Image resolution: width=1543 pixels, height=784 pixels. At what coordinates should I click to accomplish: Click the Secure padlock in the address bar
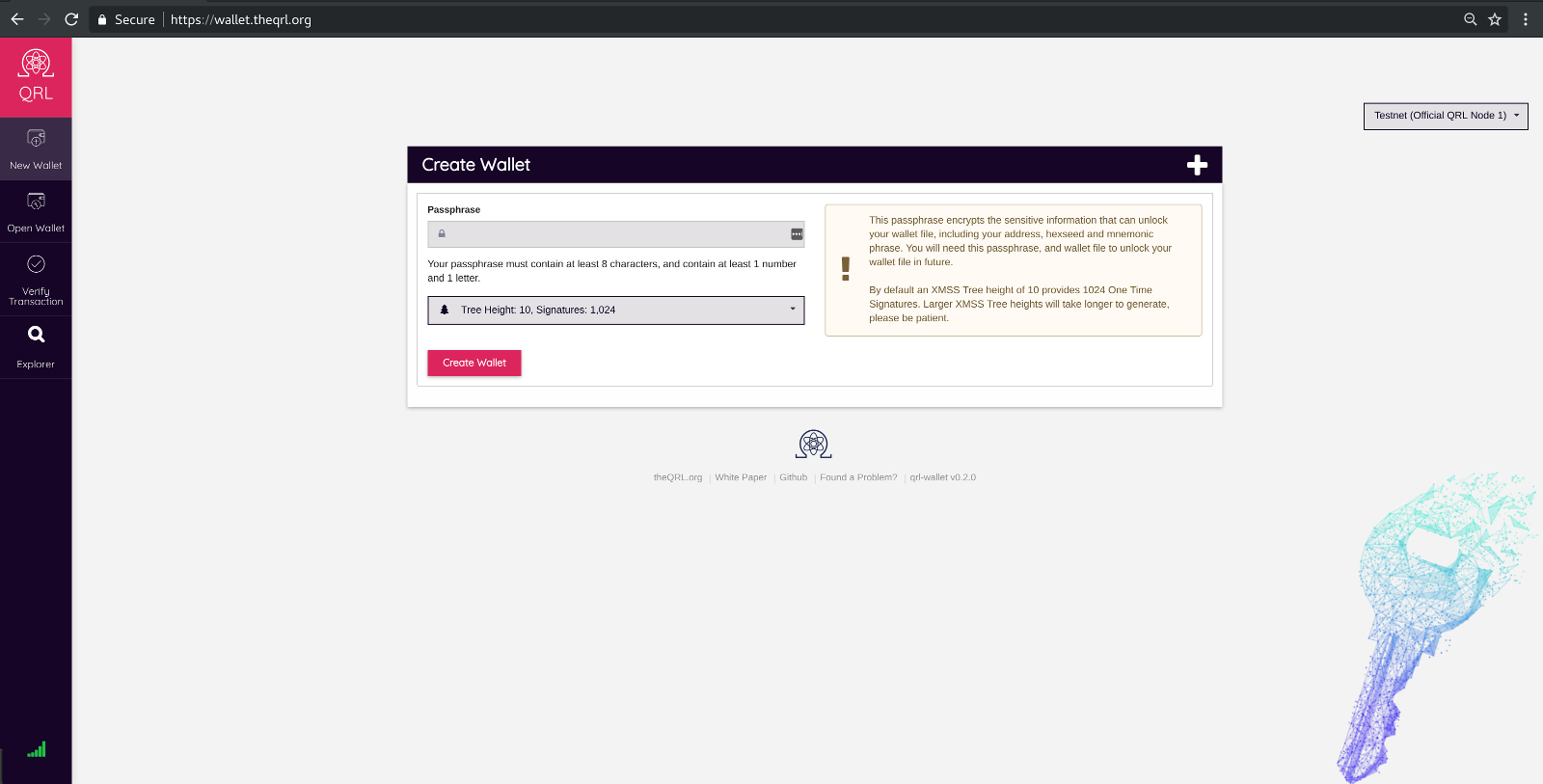tap(102, 19)
